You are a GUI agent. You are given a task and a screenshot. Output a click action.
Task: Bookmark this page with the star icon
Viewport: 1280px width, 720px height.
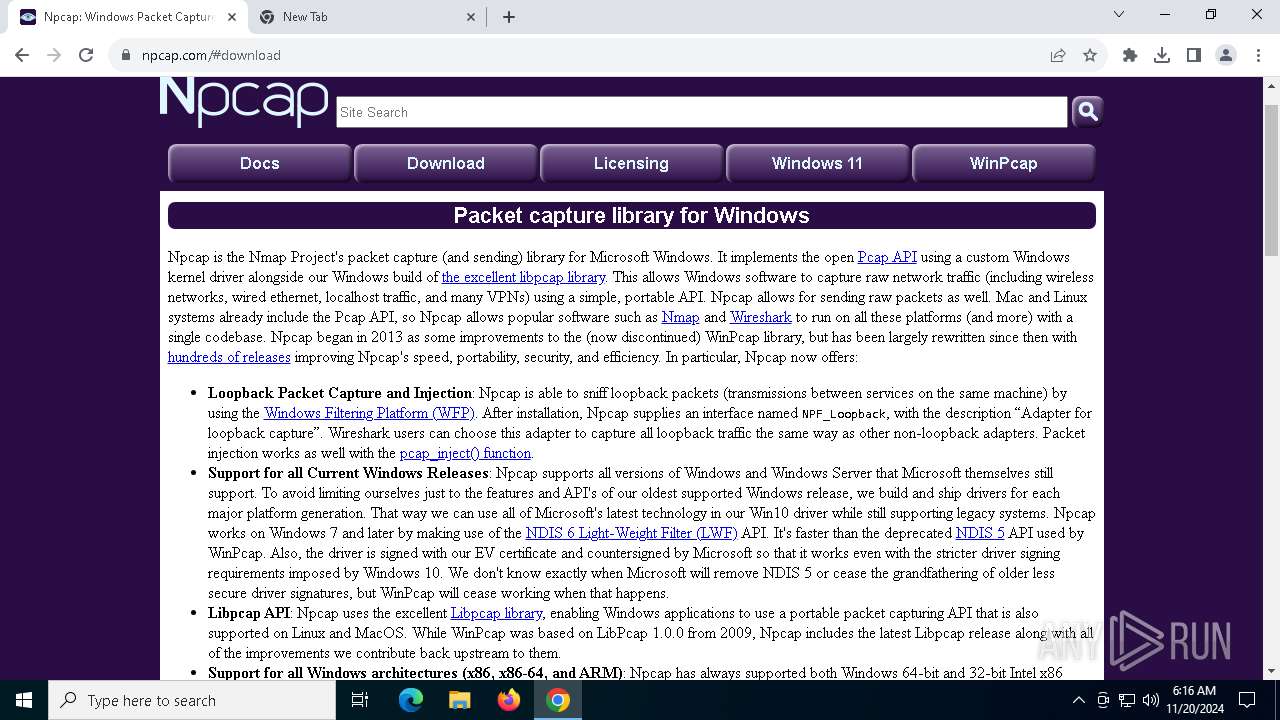pyautogui.click(x=1090, y=55)
